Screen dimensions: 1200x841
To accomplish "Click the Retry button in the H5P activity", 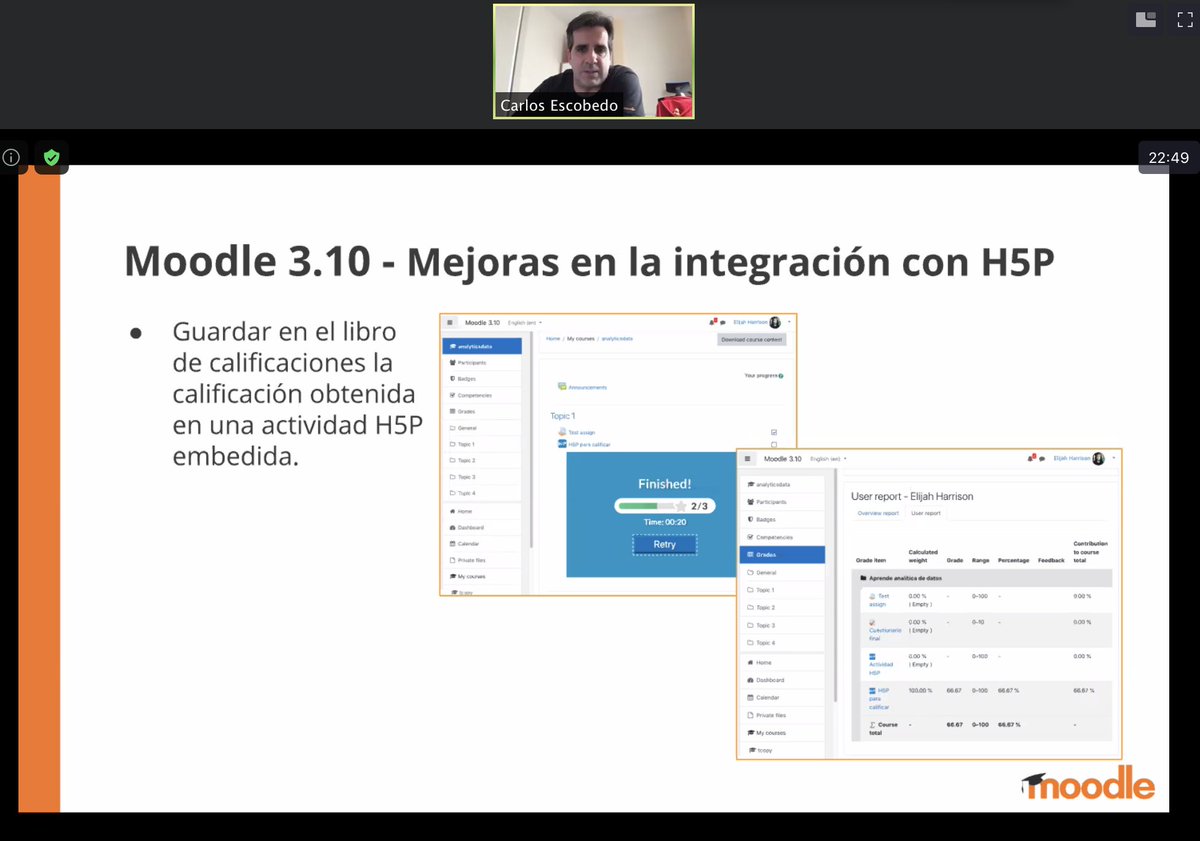I will coord(664,544).
